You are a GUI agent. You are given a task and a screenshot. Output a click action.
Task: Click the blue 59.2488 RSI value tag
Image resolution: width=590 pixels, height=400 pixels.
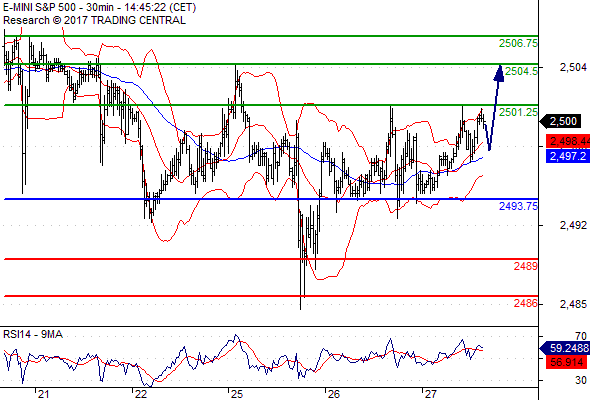pyautogui.click(x=565, y=348)
